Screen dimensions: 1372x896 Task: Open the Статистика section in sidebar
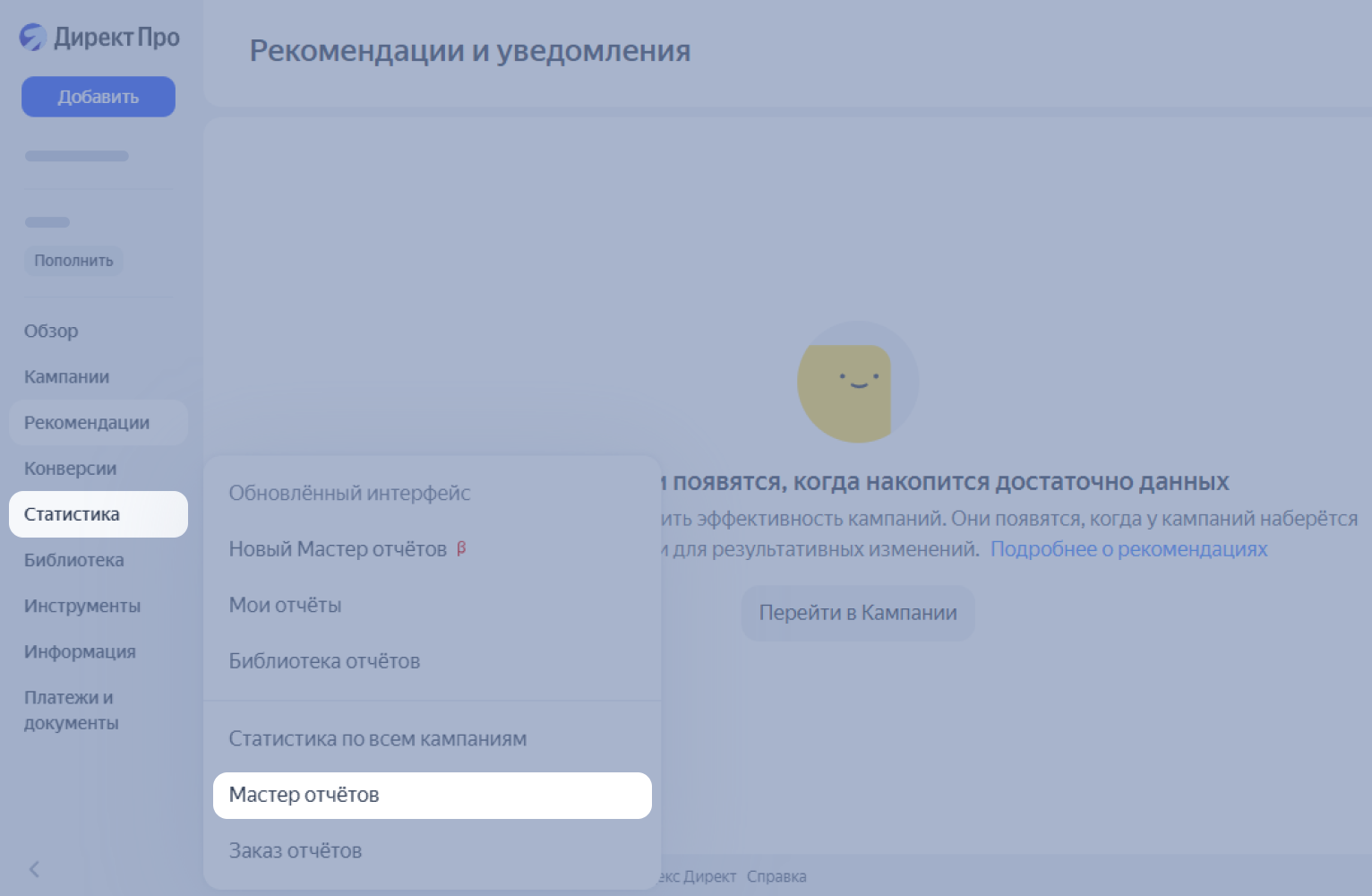pyautogui.click(x=73, y=514)
